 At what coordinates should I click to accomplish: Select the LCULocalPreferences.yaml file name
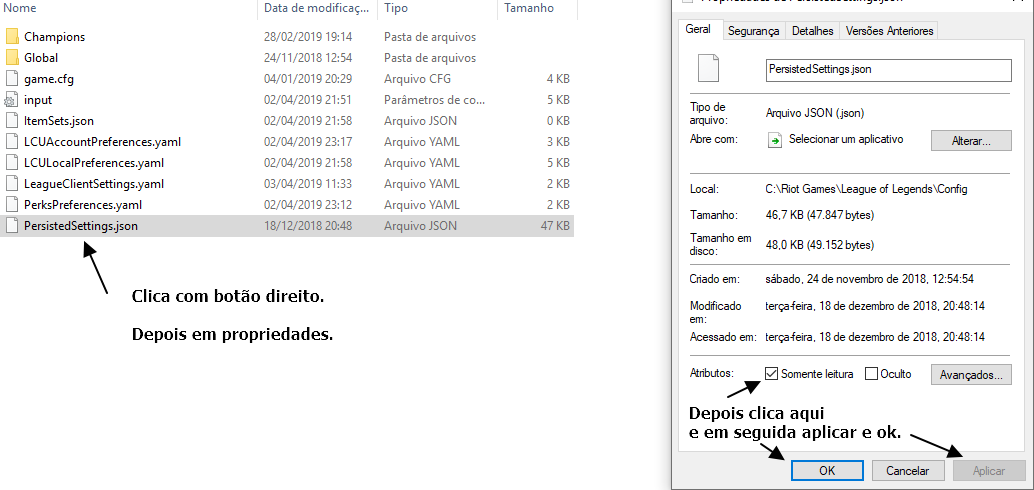[94, 163]
